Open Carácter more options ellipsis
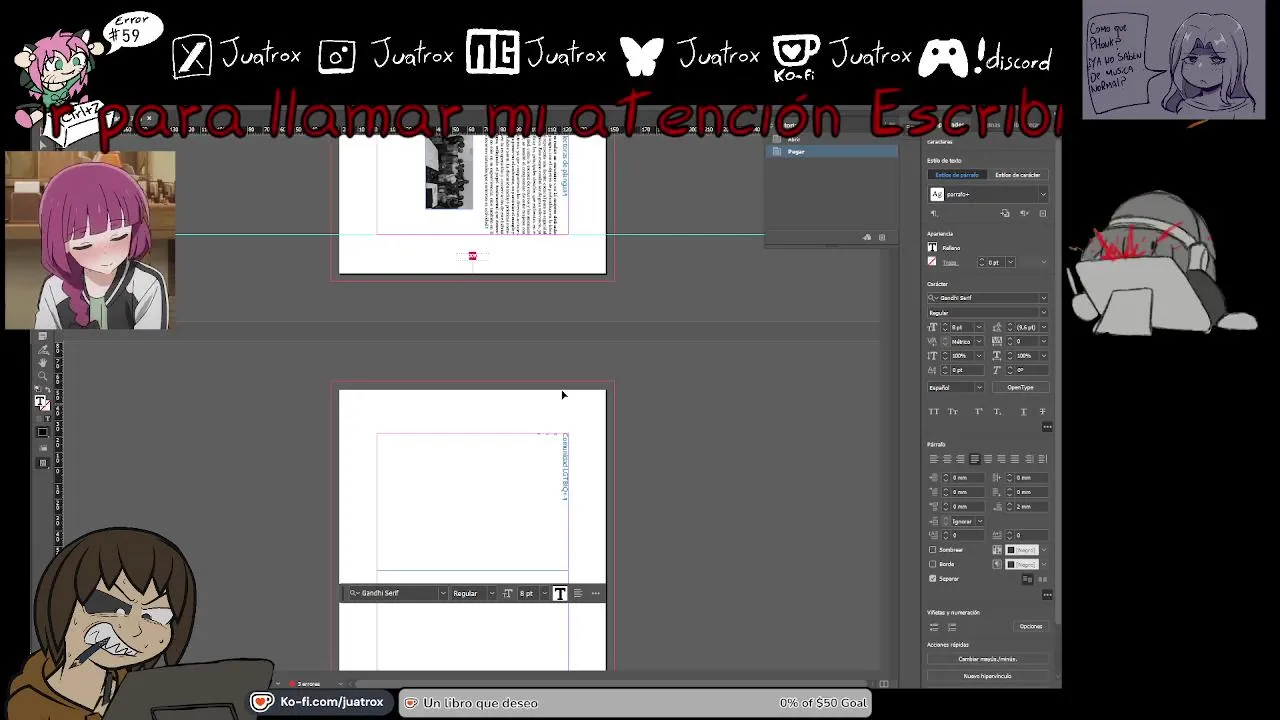 click(x=1047, y=427)
